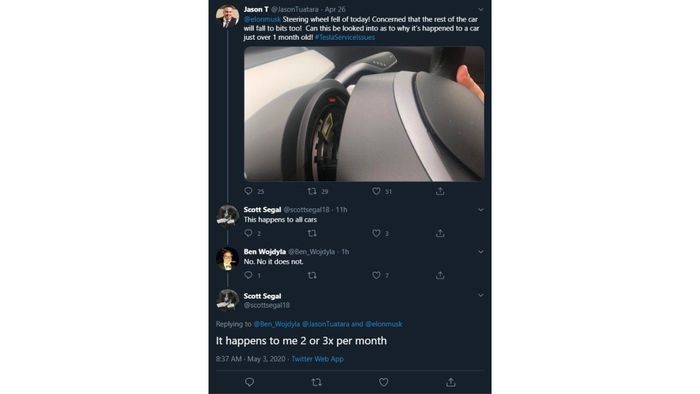Image resolution: width=700 pixels, height=394 pixels.
Task: Open the #TeslaServiceIssues hashtag
Action: click(x=345, y=37)
